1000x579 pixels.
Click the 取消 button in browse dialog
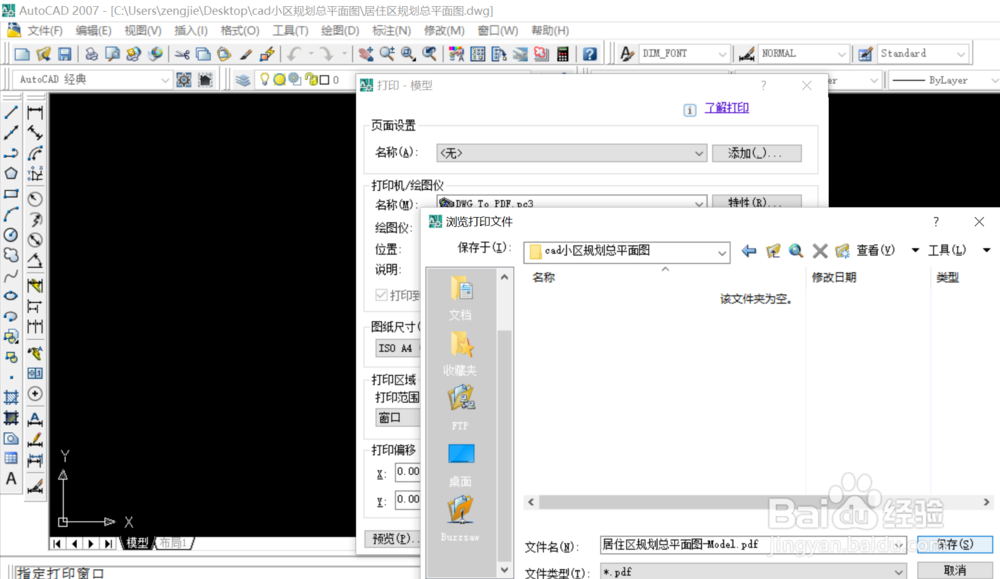(x=955, y=571)
